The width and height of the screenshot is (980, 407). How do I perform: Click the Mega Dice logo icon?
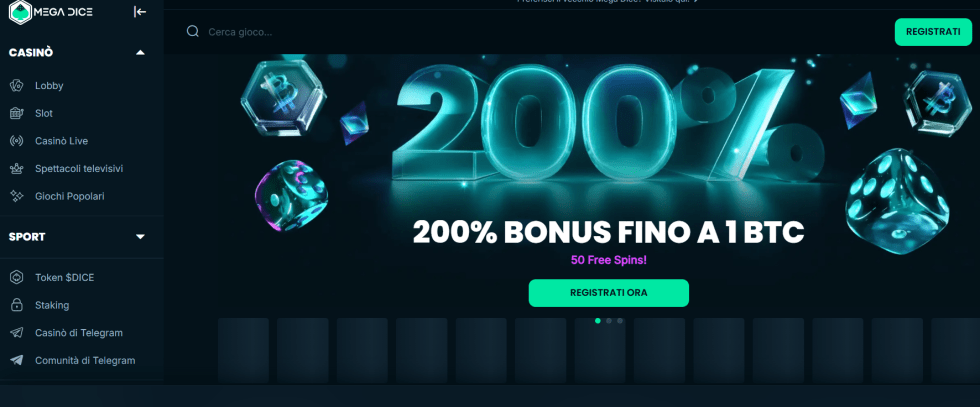(20, 12)
